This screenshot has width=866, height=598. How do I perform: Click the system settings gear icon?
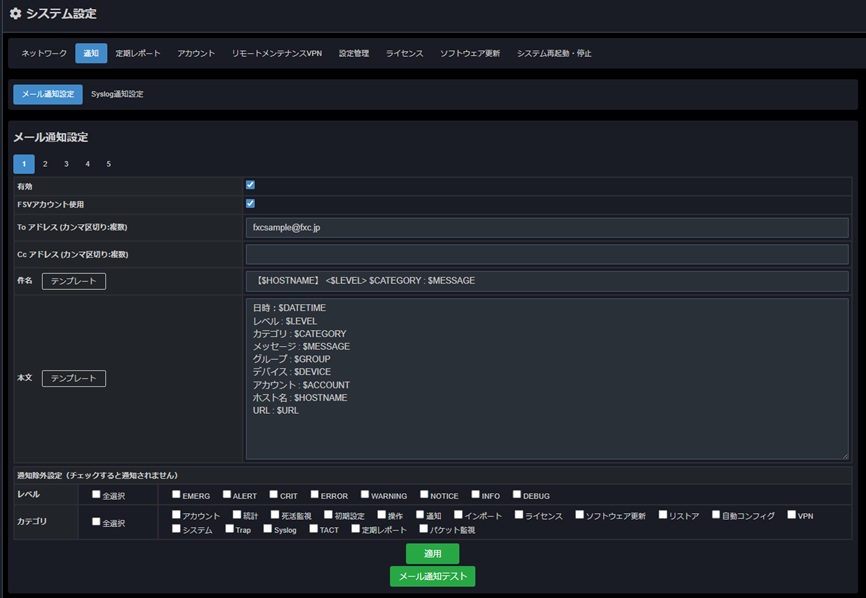[x=15, y=13]
